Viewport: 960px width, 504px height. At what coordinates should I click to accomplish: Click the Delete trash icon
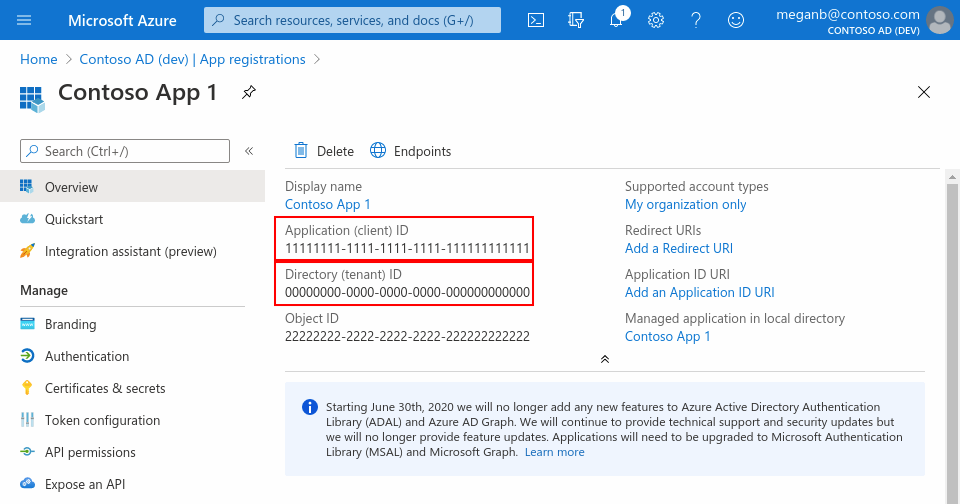301,151
